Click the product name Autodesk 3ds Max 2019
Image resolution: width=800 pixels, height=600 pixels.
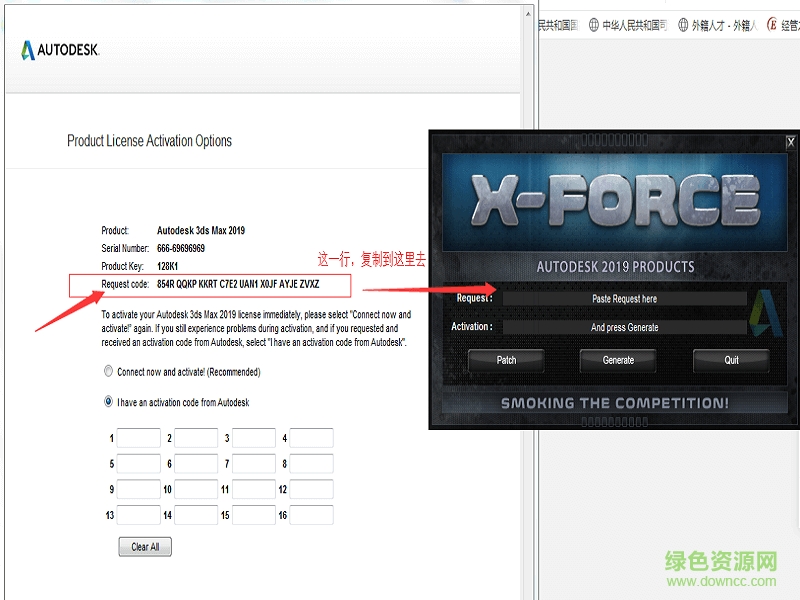coord(201,231)
